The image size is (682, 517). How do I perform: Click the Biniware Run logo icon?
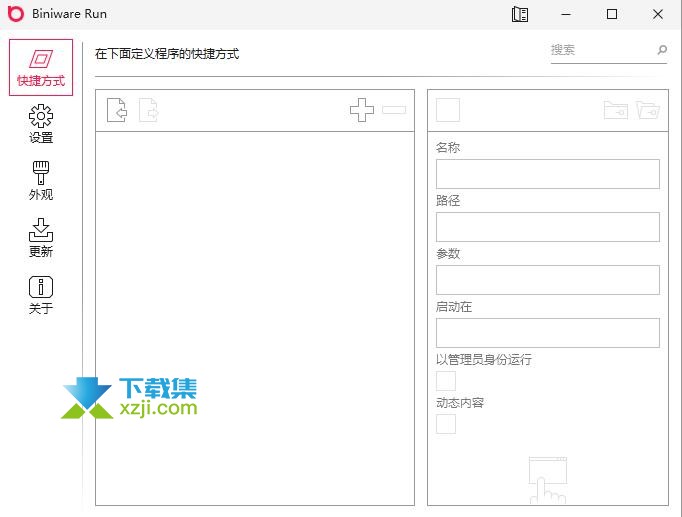click(x=16, y=14)
